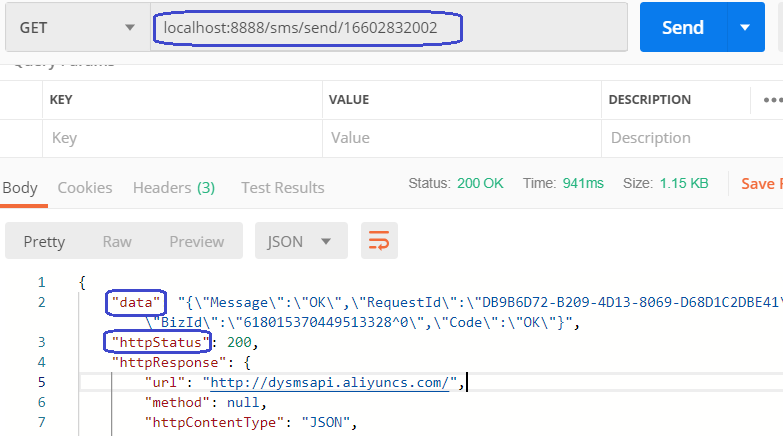Click the "httpStatus" key in response
This screenshot has height=436, width=783.
pos(160,343)
